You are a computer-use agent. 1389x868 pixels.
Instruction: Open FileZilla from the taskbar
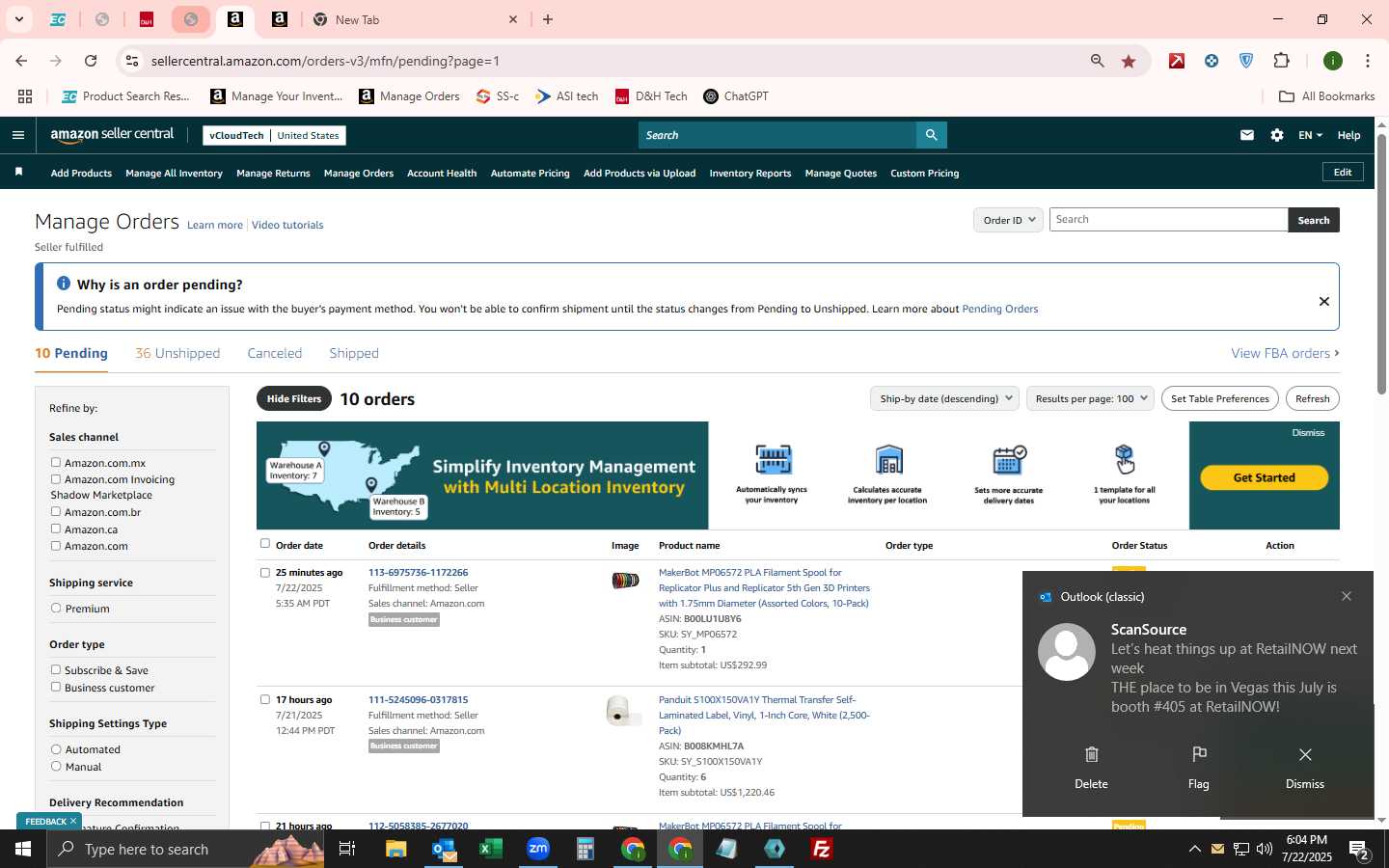click(822, 850)
